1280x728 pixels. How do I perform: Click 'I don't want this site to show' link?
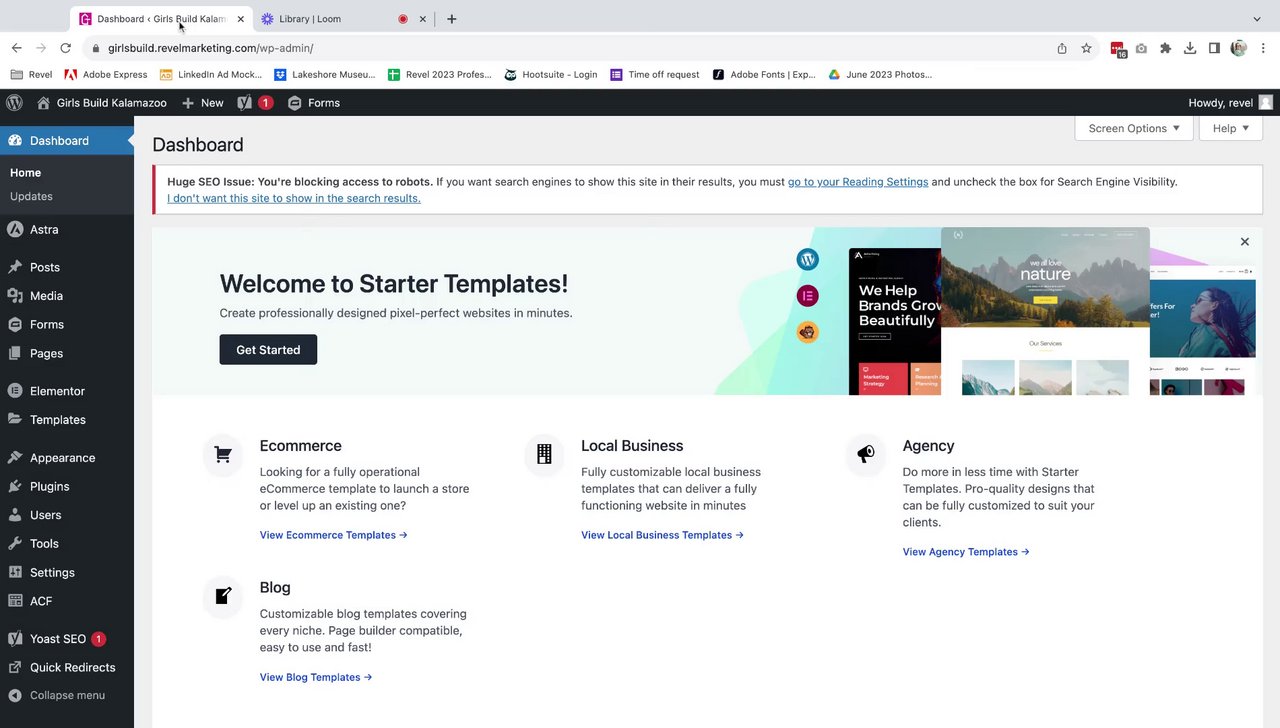pos(294,198)
